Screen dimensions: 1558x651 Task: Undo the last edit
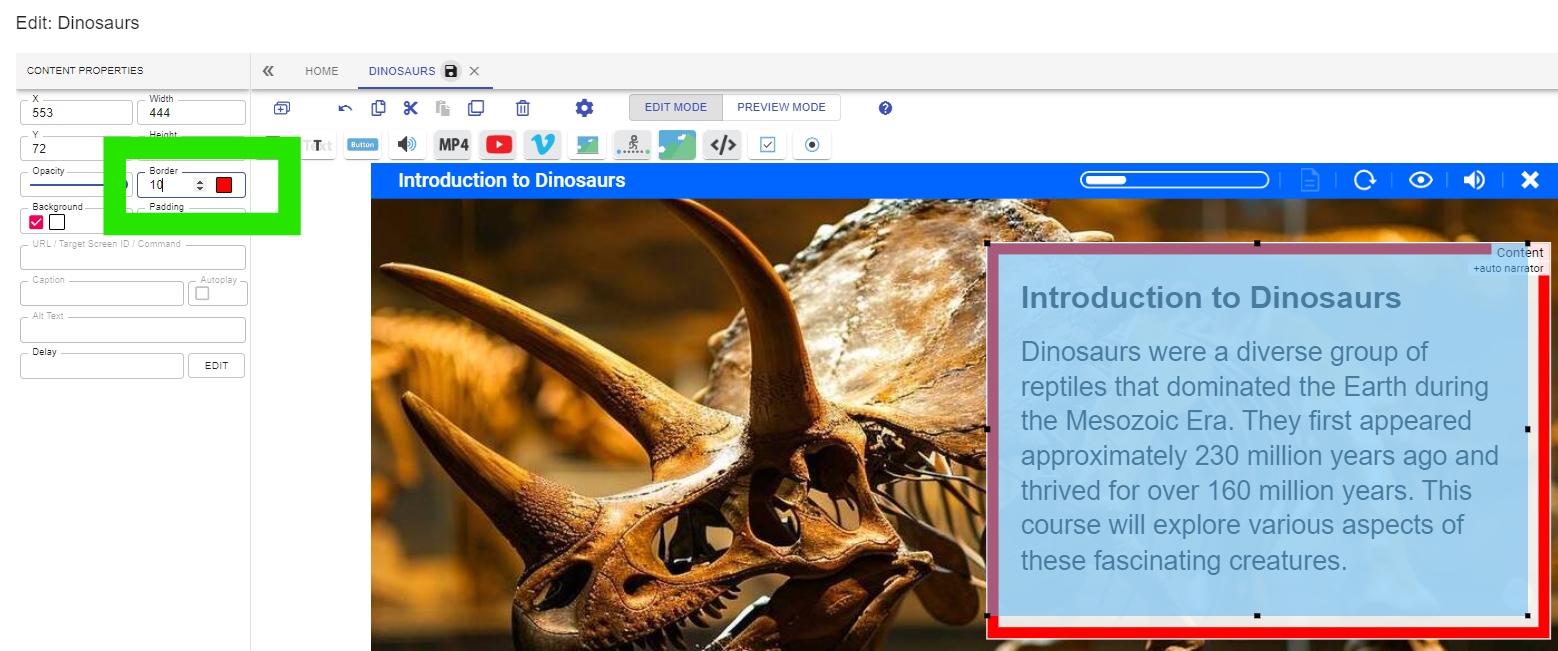click(345, 108)
